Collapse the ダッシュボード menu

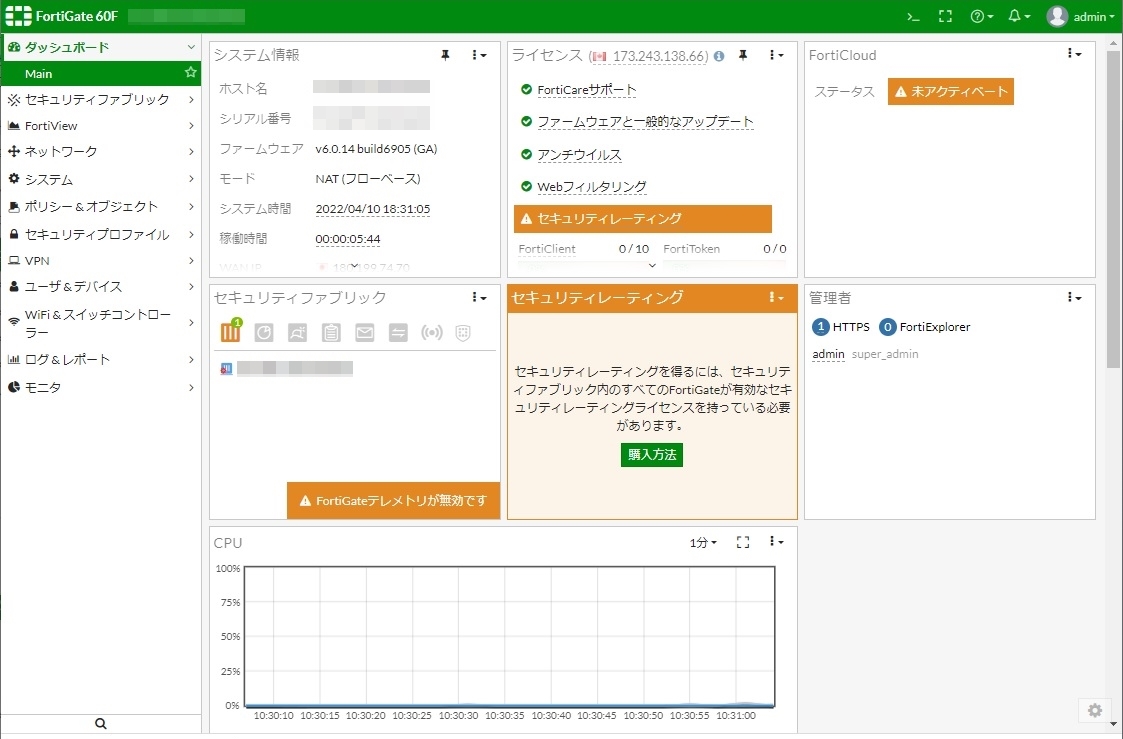100,47
